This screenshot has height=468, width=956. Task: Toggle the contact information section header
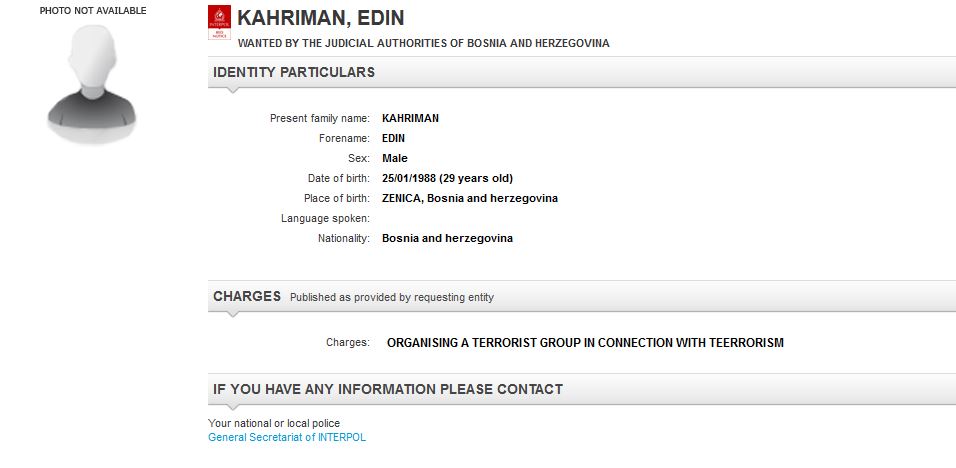[x=388, y=389]
